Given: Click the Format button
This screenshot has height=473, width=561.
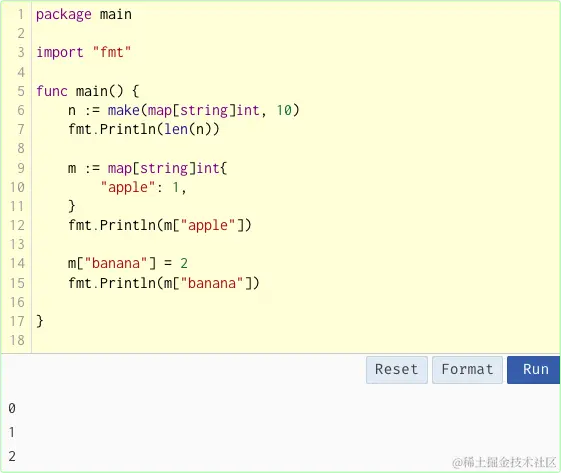Looking at the screenshot, I should click(467, 370).
